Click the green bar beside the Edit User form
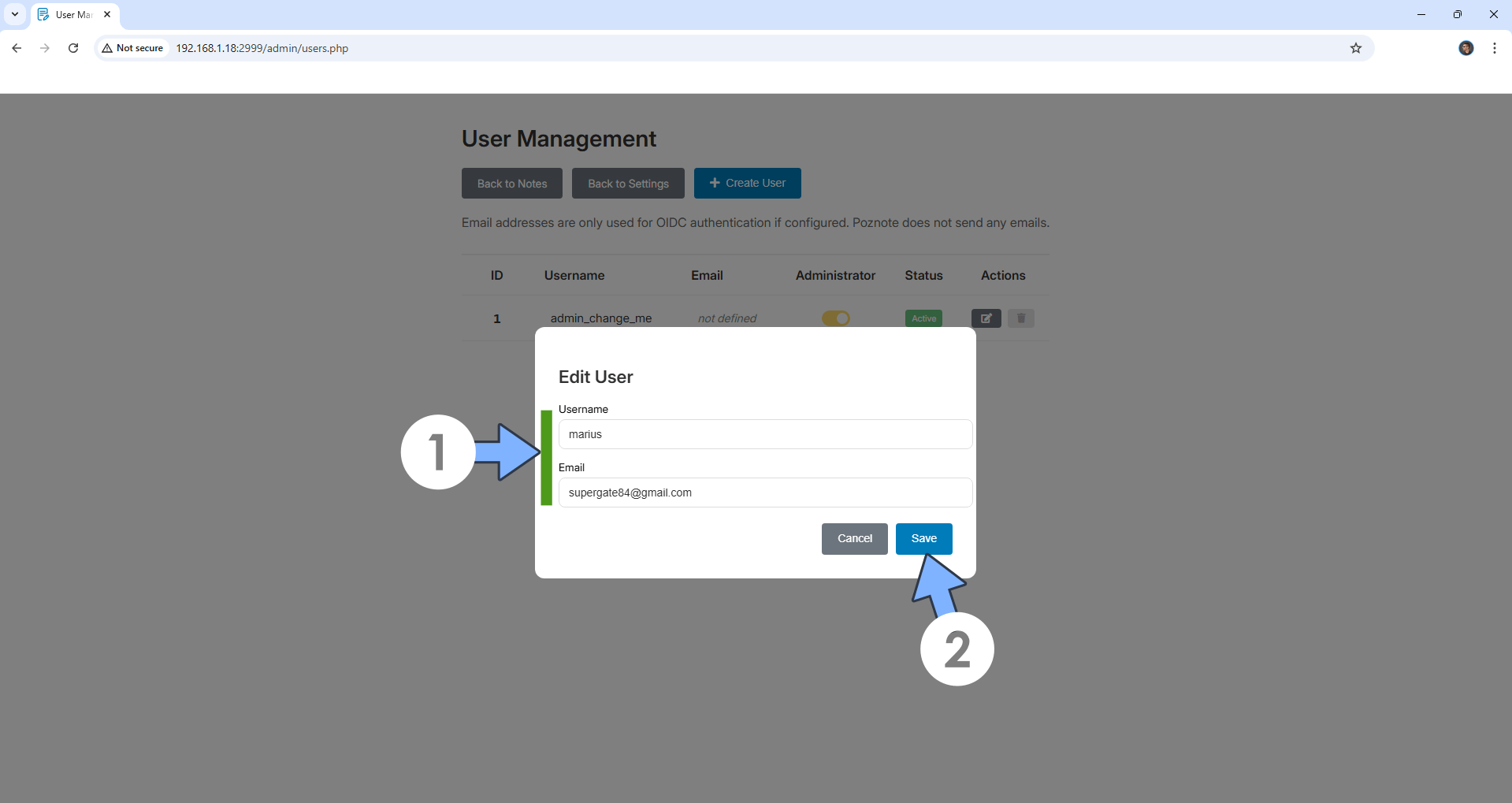 (547, 457)
